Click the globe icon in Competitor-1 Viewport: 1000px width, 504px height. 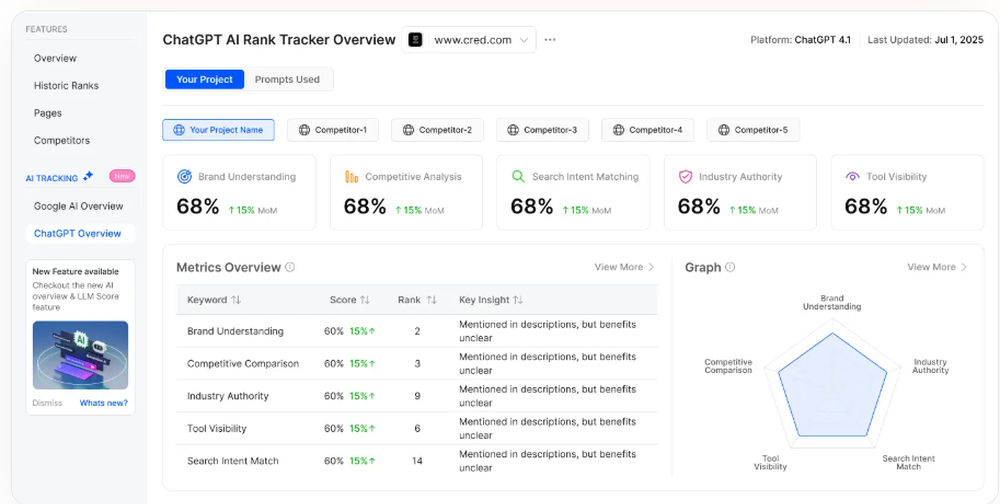click(304, 130)
